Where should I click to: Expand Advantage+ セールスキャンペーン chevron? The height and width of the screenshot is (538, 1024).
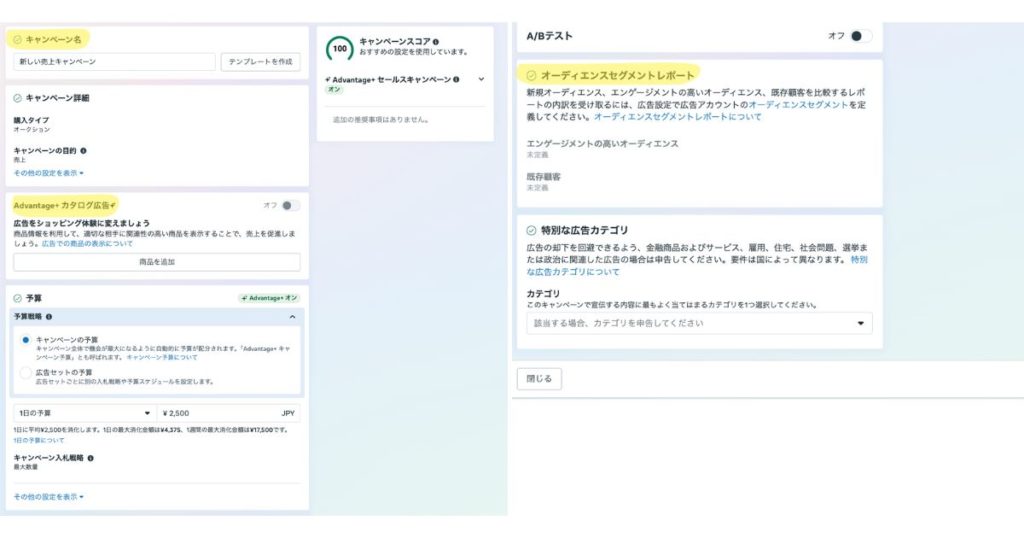pos(481,79)
